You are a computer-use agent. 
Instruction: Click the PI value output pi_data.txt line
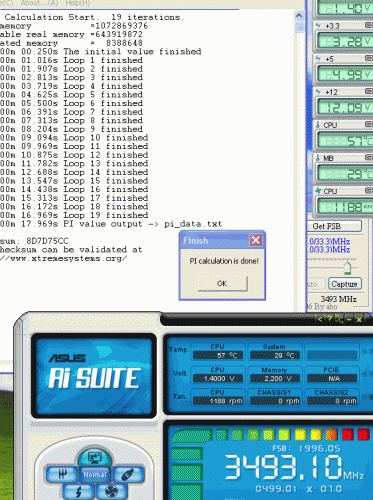click(x=111, y=224)
